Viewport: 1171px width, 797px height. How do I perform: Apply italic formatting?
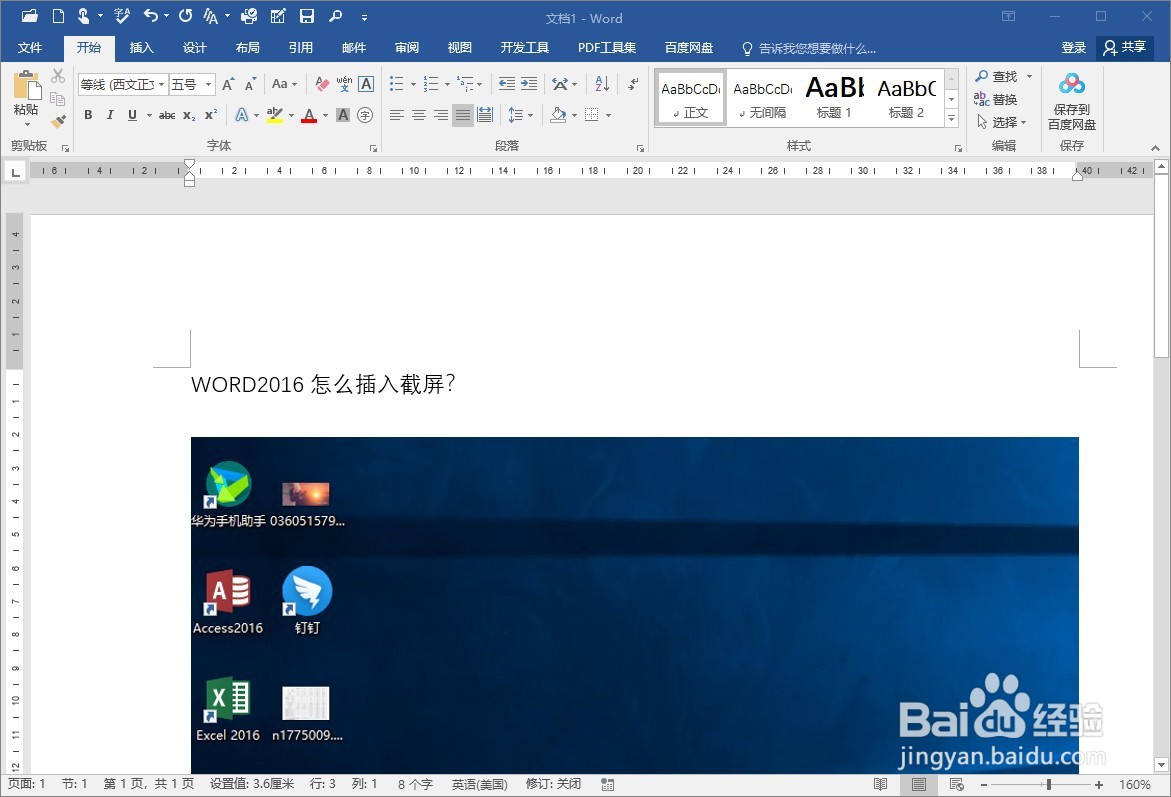coord(110,113)
